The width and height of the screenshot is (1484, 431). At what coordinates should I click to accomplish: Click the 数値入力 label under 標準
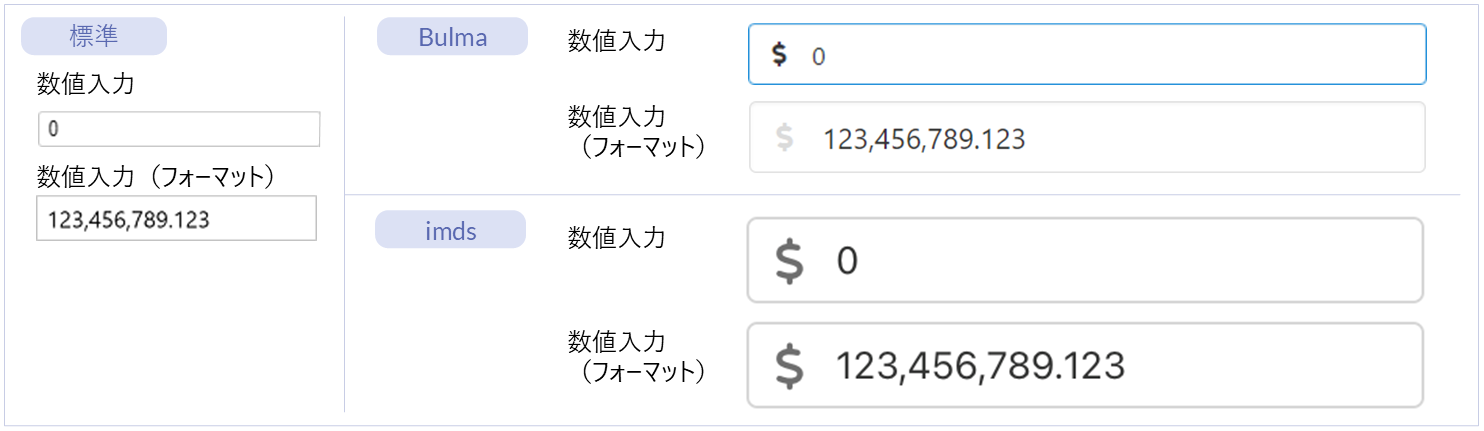(x=85, y=84)
